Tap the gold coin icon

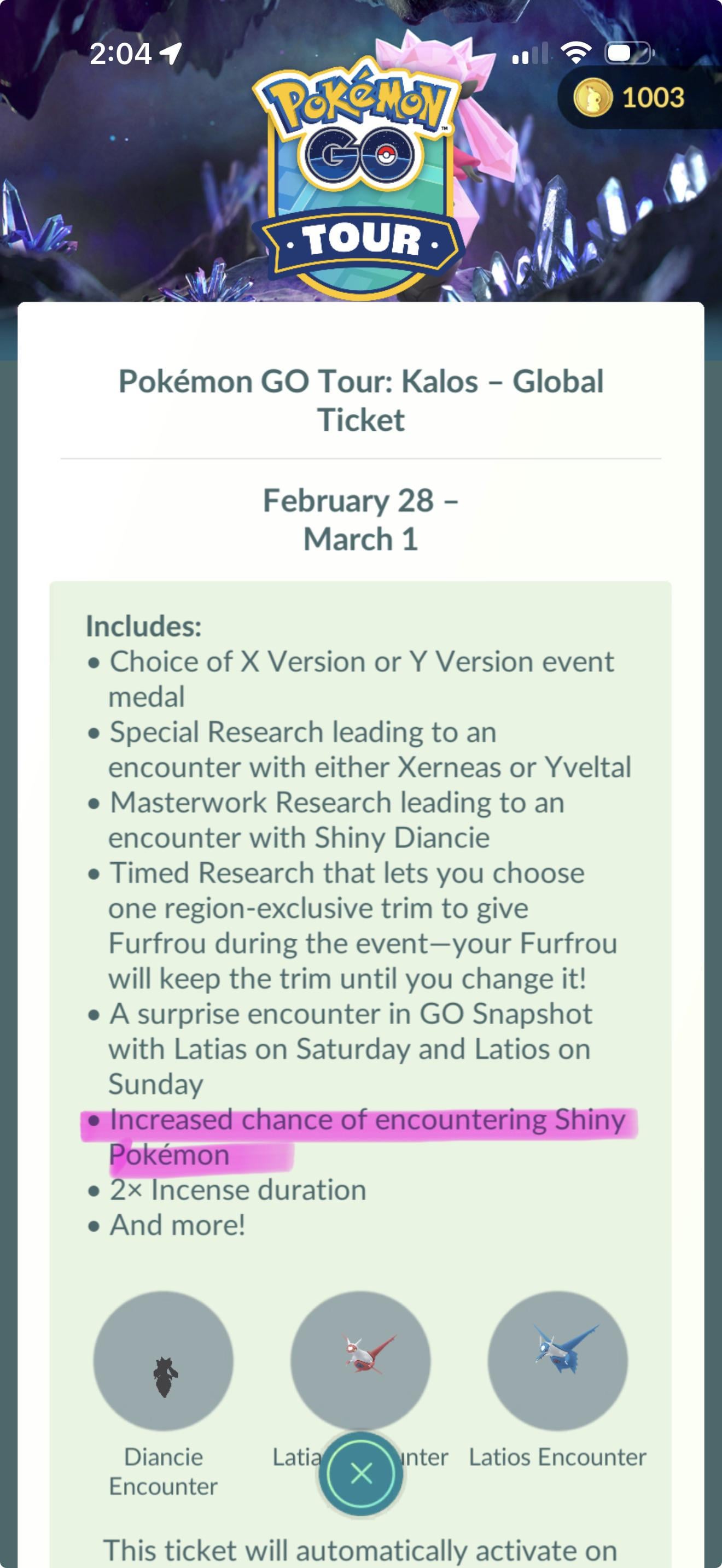tap(592, 97)
